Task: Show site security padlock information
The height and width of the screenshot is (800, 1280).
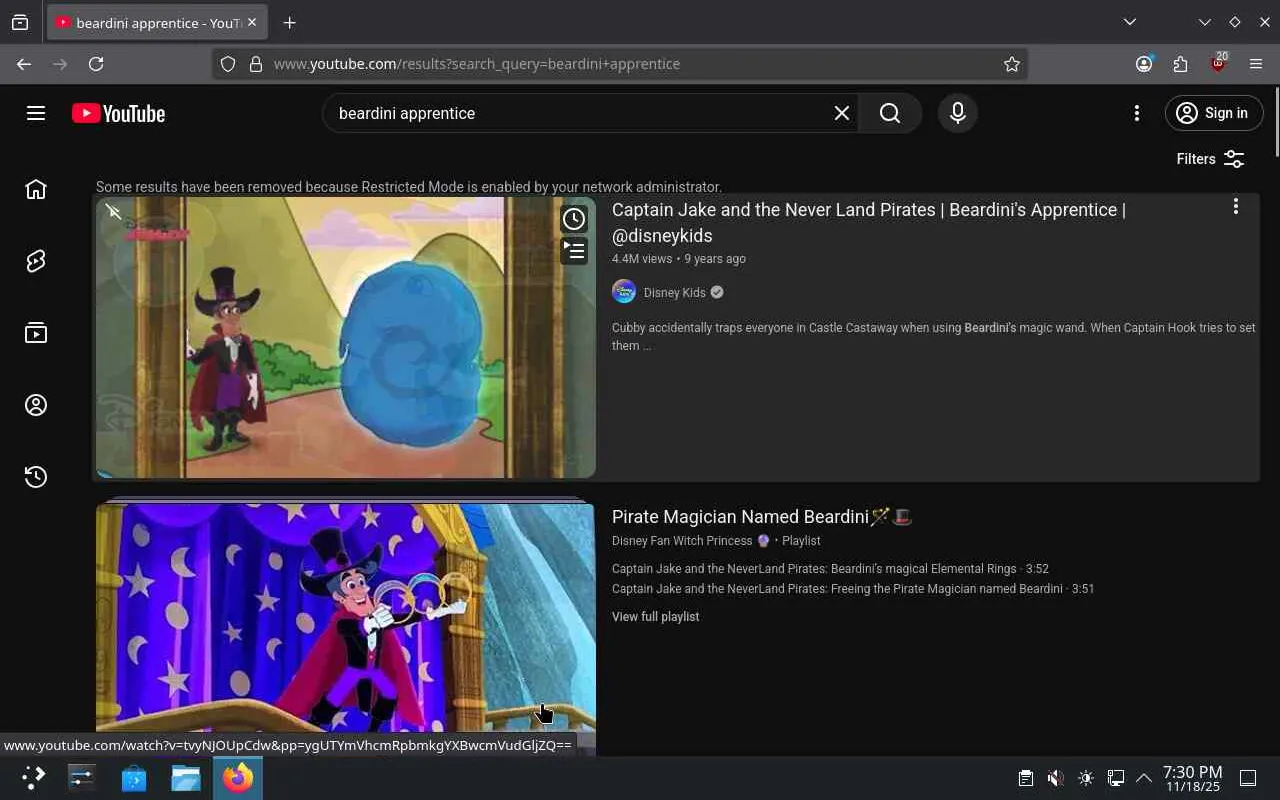Action: 256,64
